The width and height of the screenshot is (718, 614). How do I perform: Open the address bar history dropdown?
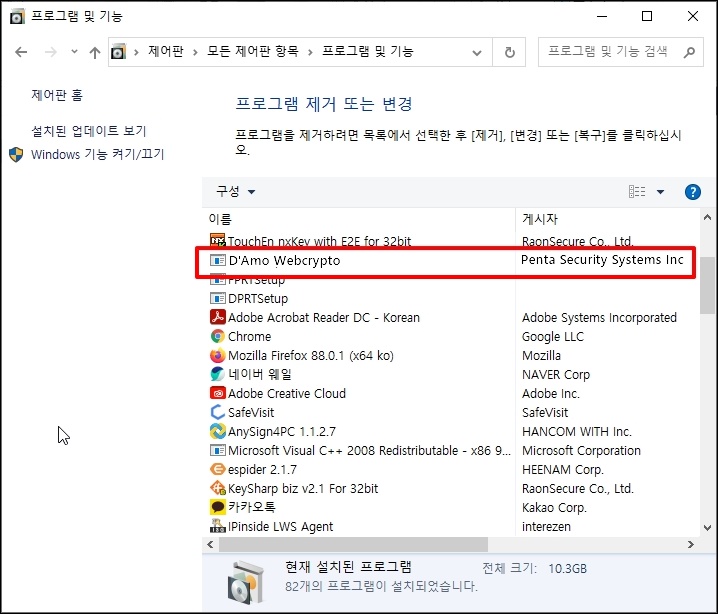pos(477,53)
